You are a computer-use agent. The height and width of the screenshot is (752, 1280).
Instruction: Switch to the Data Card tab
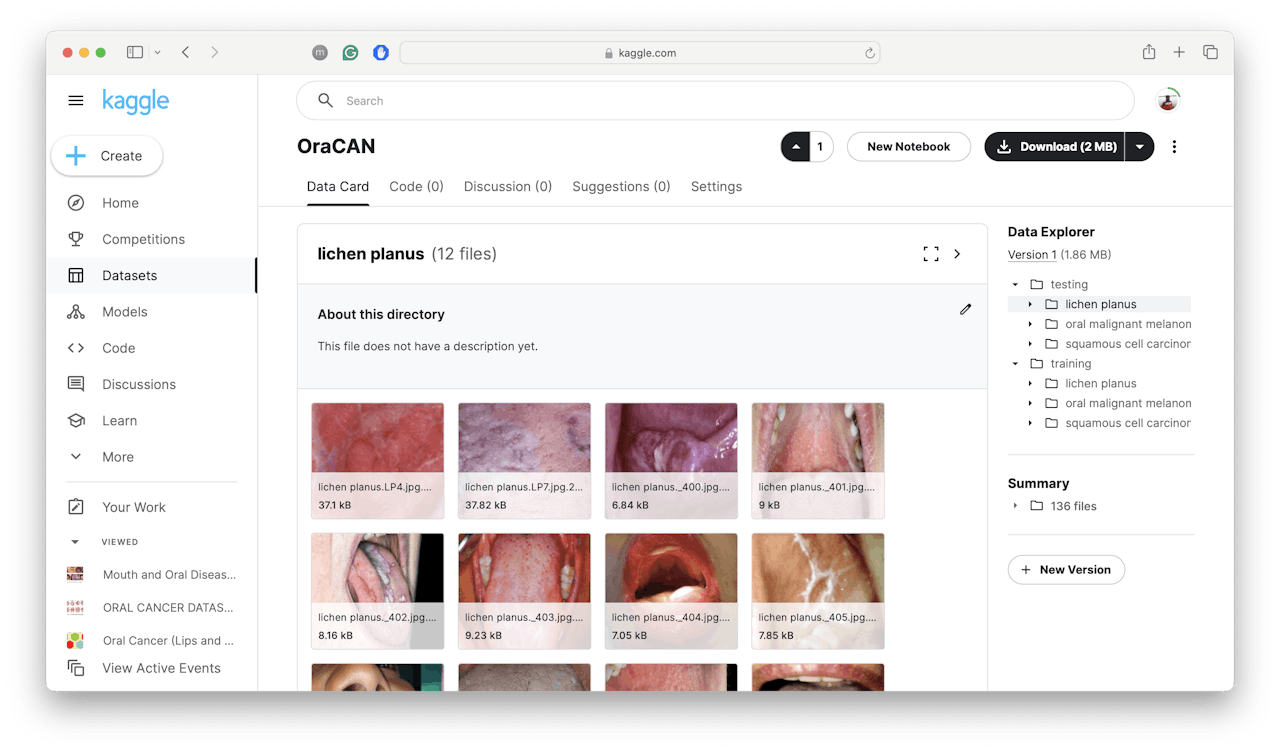tap(338, 187)
